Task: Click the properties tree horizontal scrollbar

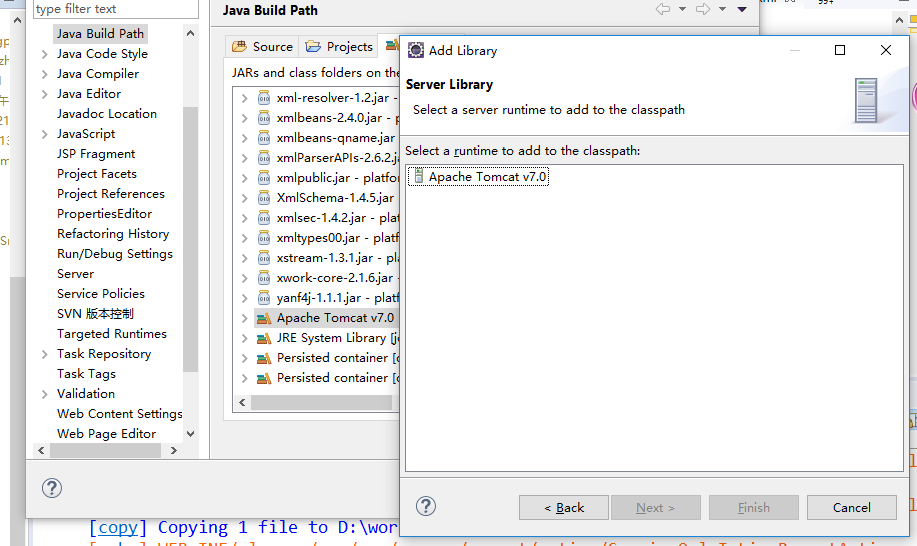Action: click(106, 450)
